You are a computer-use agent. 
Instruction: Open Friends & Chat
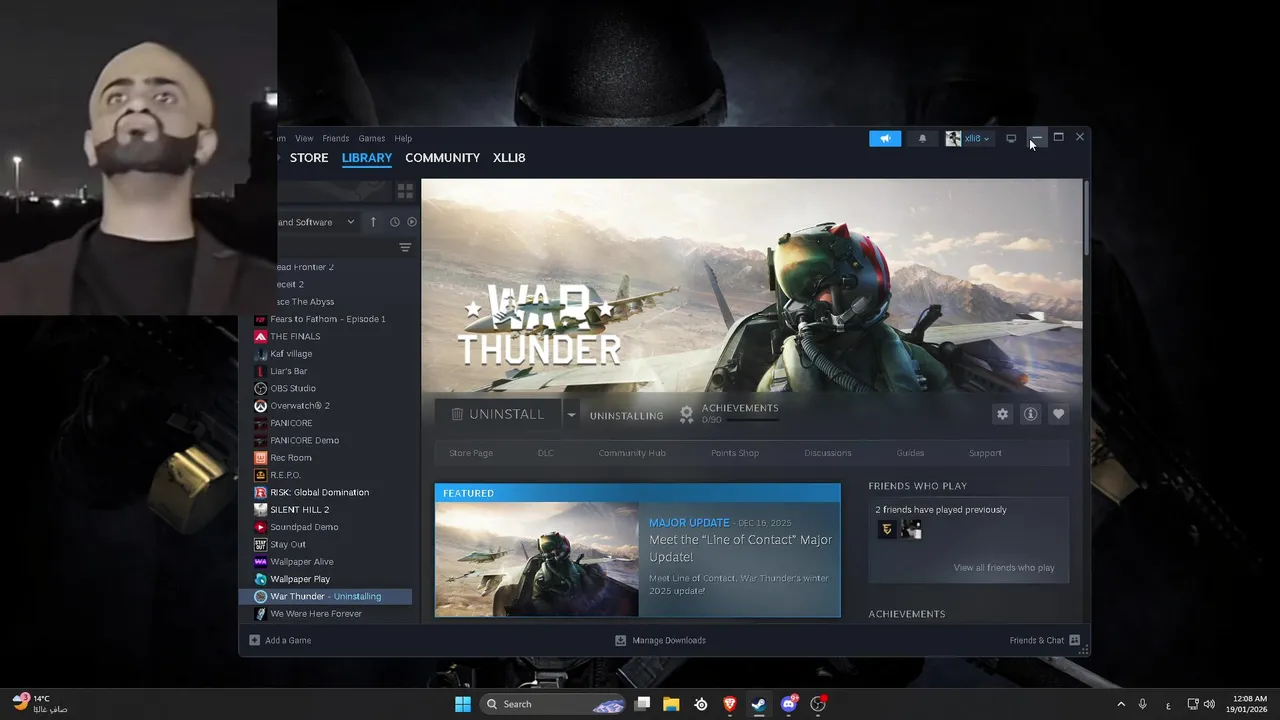click(x=1045, y=640)
